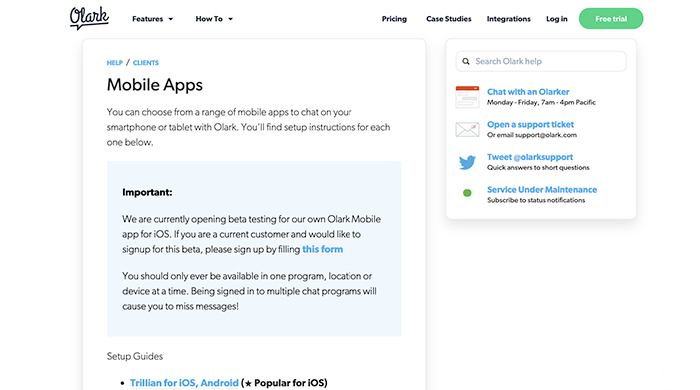Open a support ticket link
700x390 pixels.
(530, 124)
